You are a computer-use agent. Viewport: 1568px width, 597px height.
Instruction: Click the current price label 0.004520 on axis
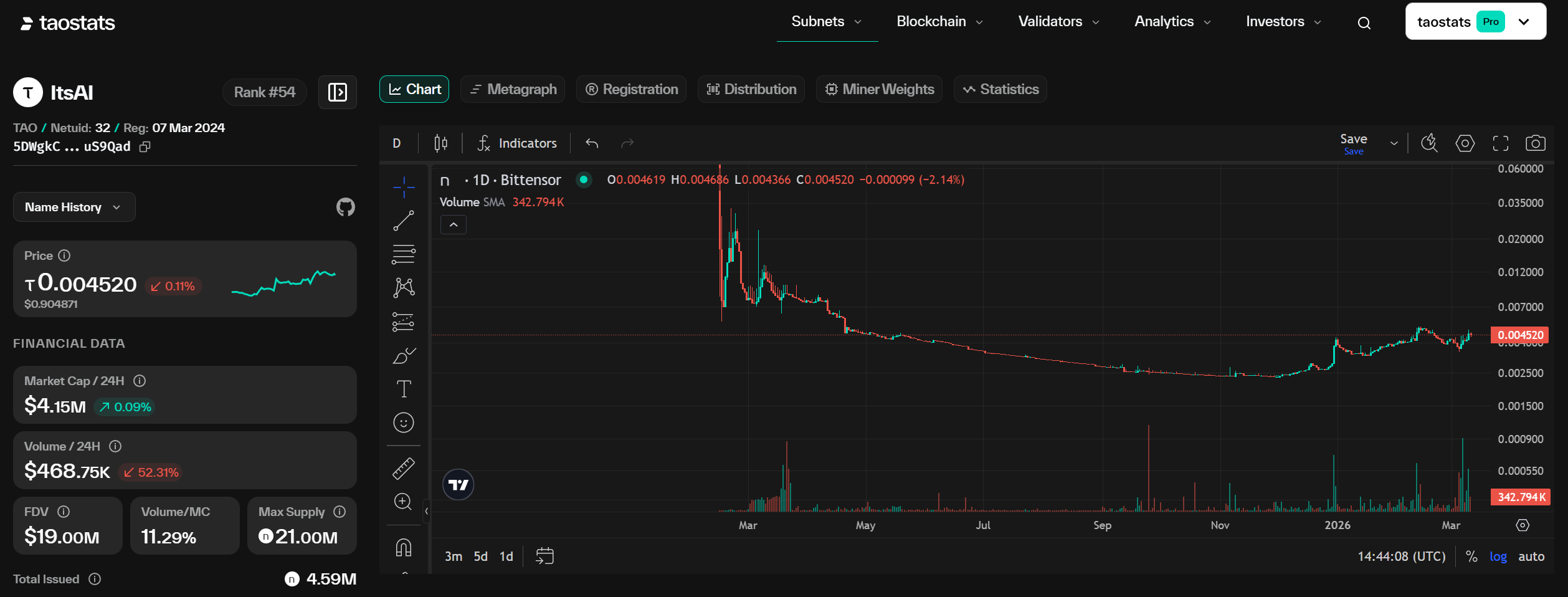coord(1519,335)
